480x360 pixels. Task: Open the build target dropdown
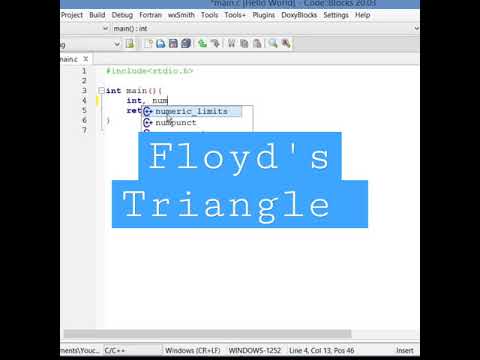point(117,44)
